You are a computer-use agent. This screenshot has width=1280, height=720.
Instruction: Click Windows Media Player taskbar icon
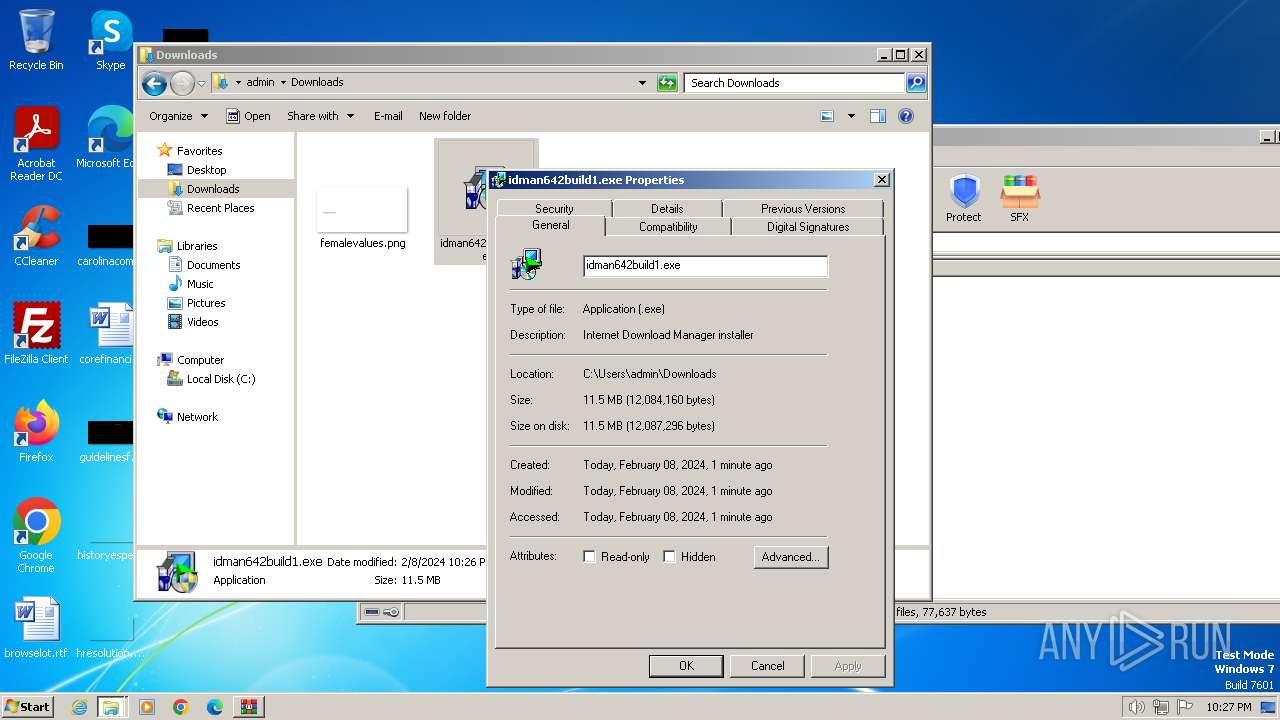(147, 707)
